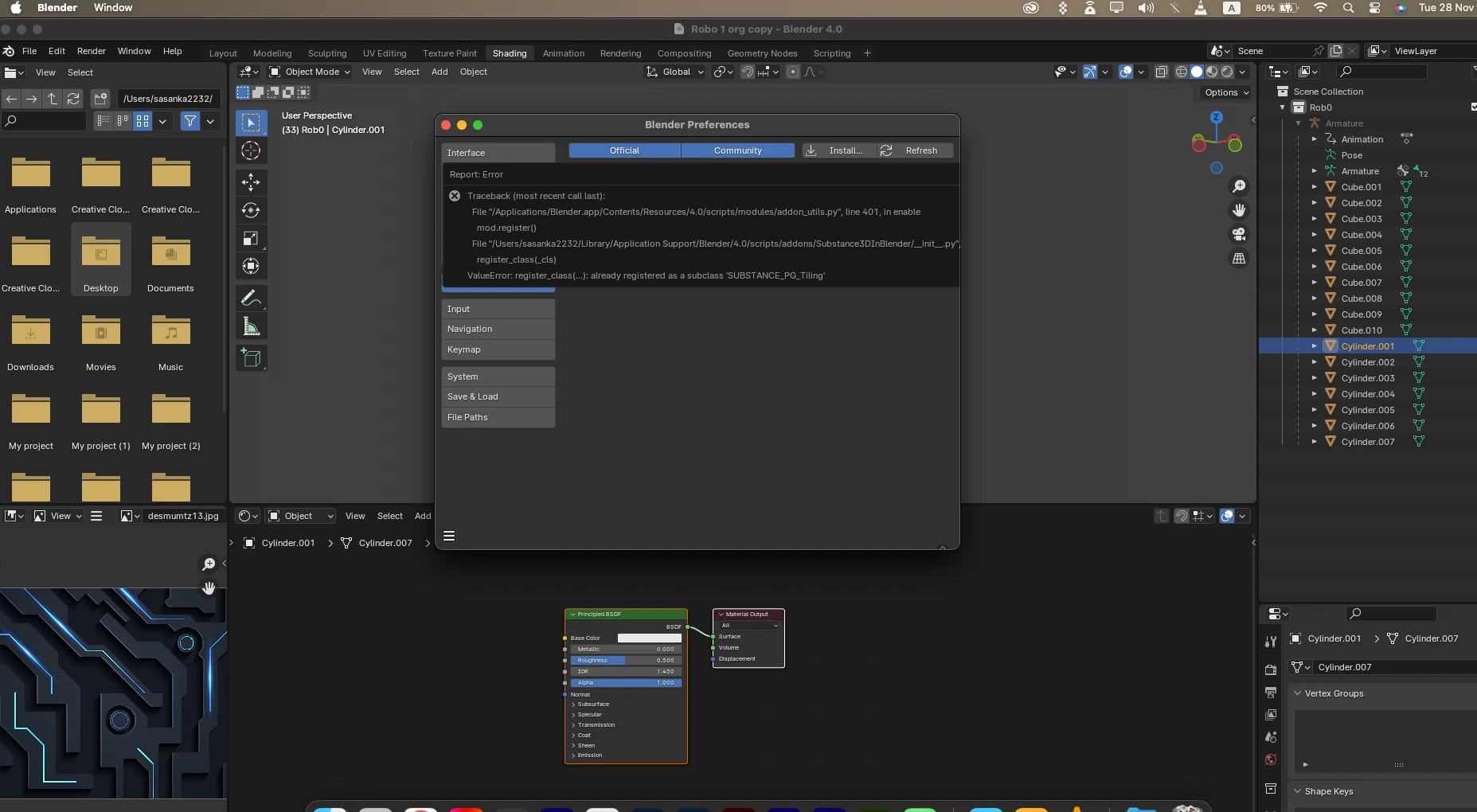
Task: Click the Install... button in Preferences
Action: [838, 150]
